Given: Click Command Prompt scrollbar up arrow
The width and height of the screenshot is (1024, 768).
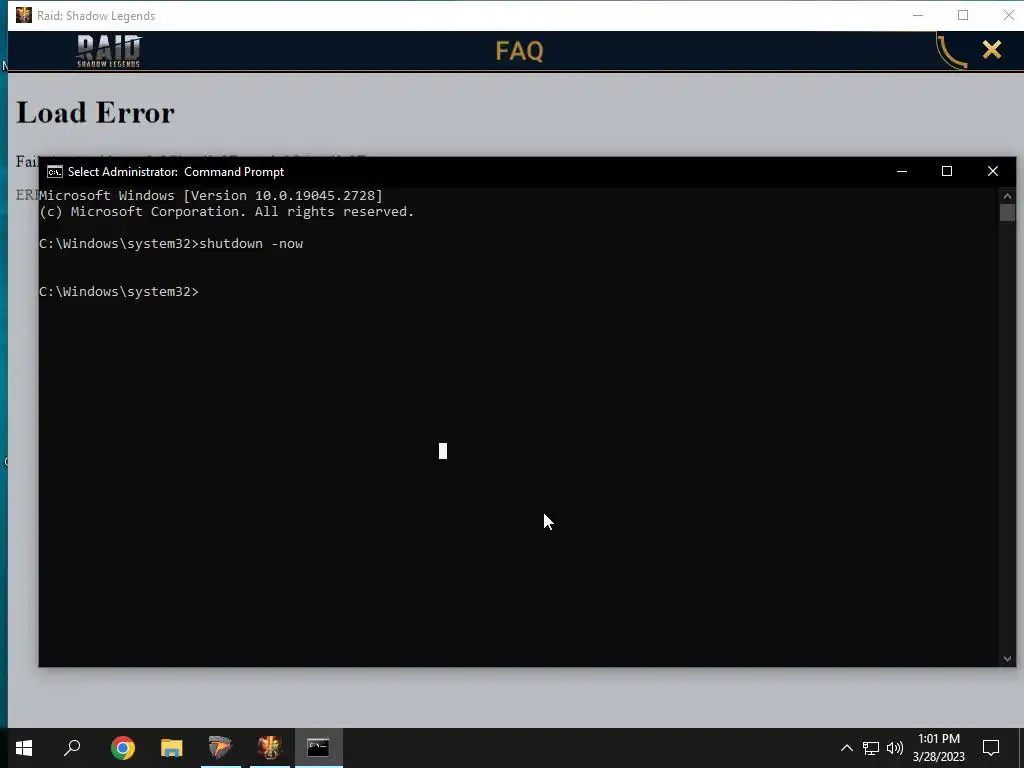Looking at the screenshot, I should (1007, 196).
